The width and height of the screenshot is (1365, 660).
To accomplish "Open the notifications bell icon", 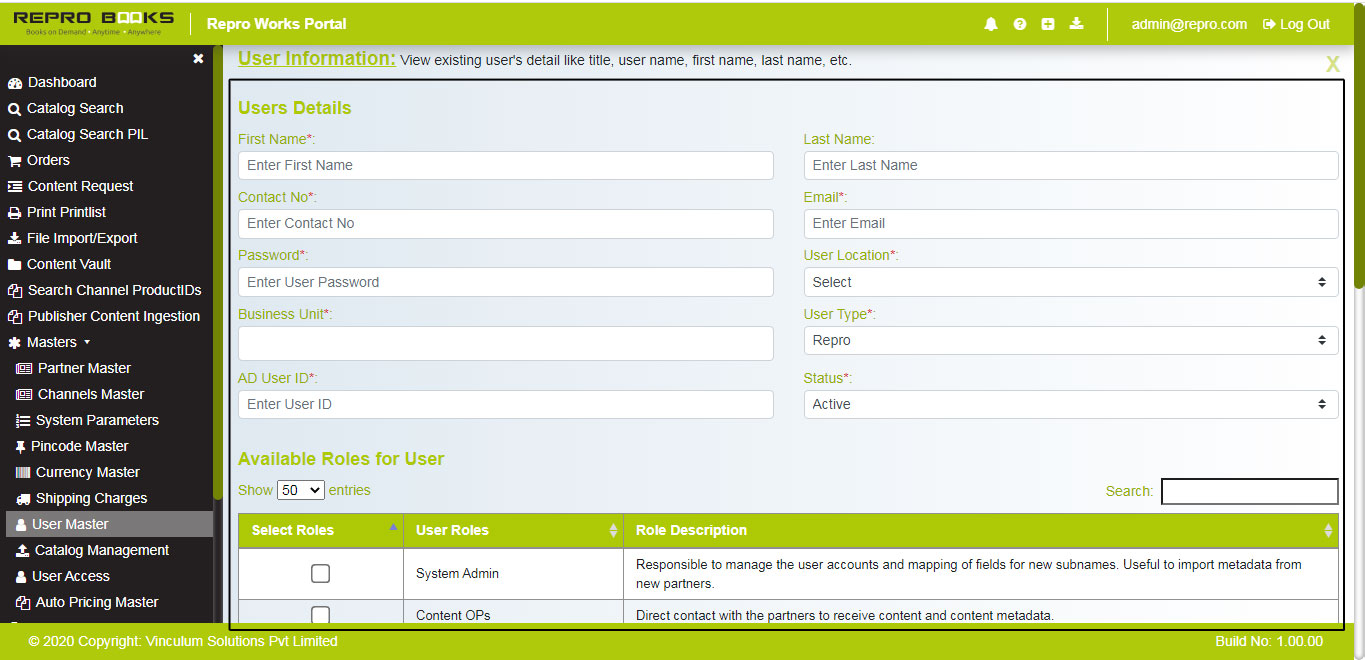I will click(x=991, y=23).
